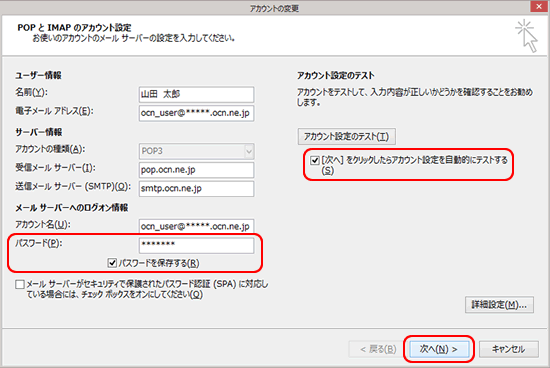Click the 電子メール アドレス input field
Image resolution: width=550 pixels, height=368 pixels.
[196, 113]
